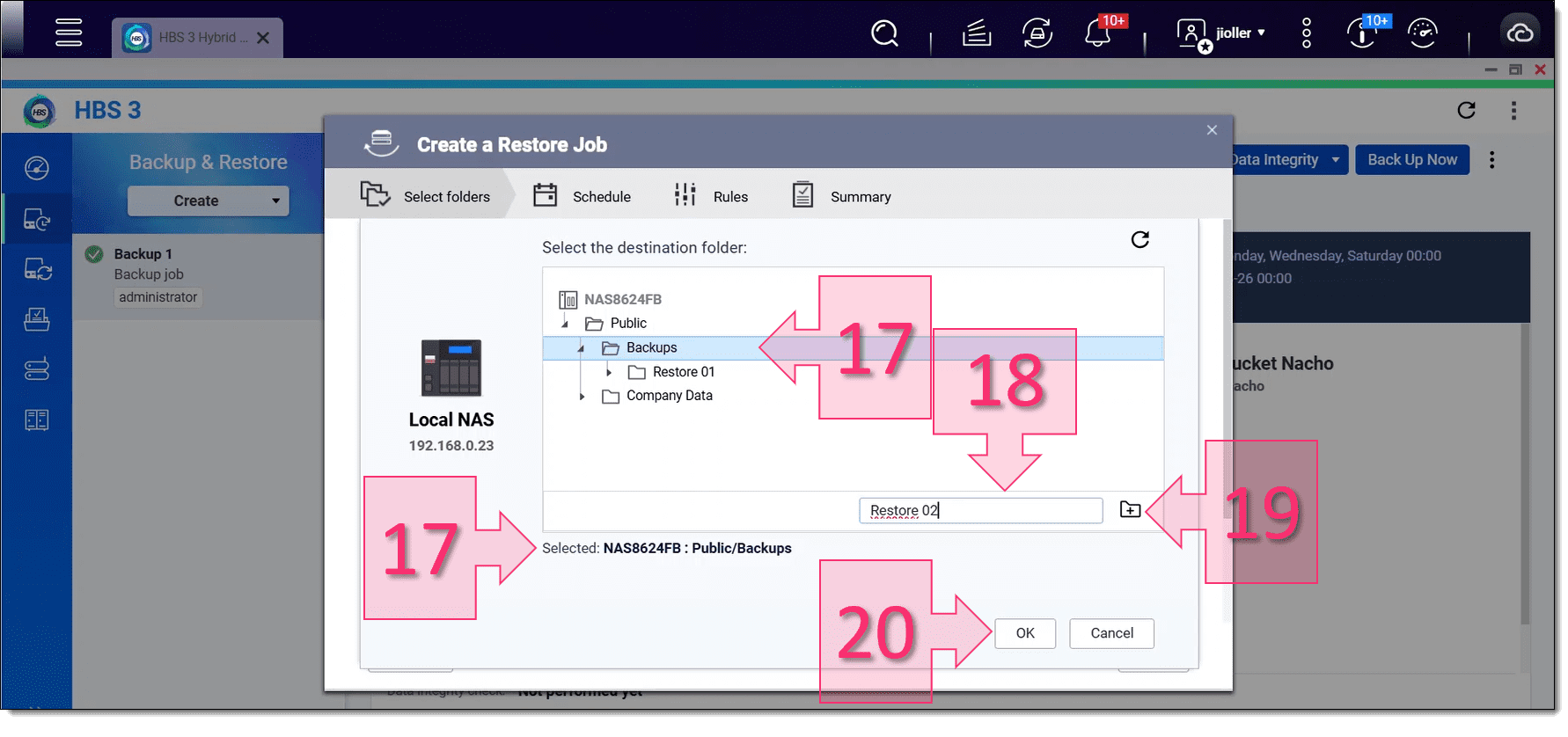Close the HBS 3 Hybrid taskbar tab
Image resolution: width=1568 pixels, height=737 pixels.
pos(263,38)
